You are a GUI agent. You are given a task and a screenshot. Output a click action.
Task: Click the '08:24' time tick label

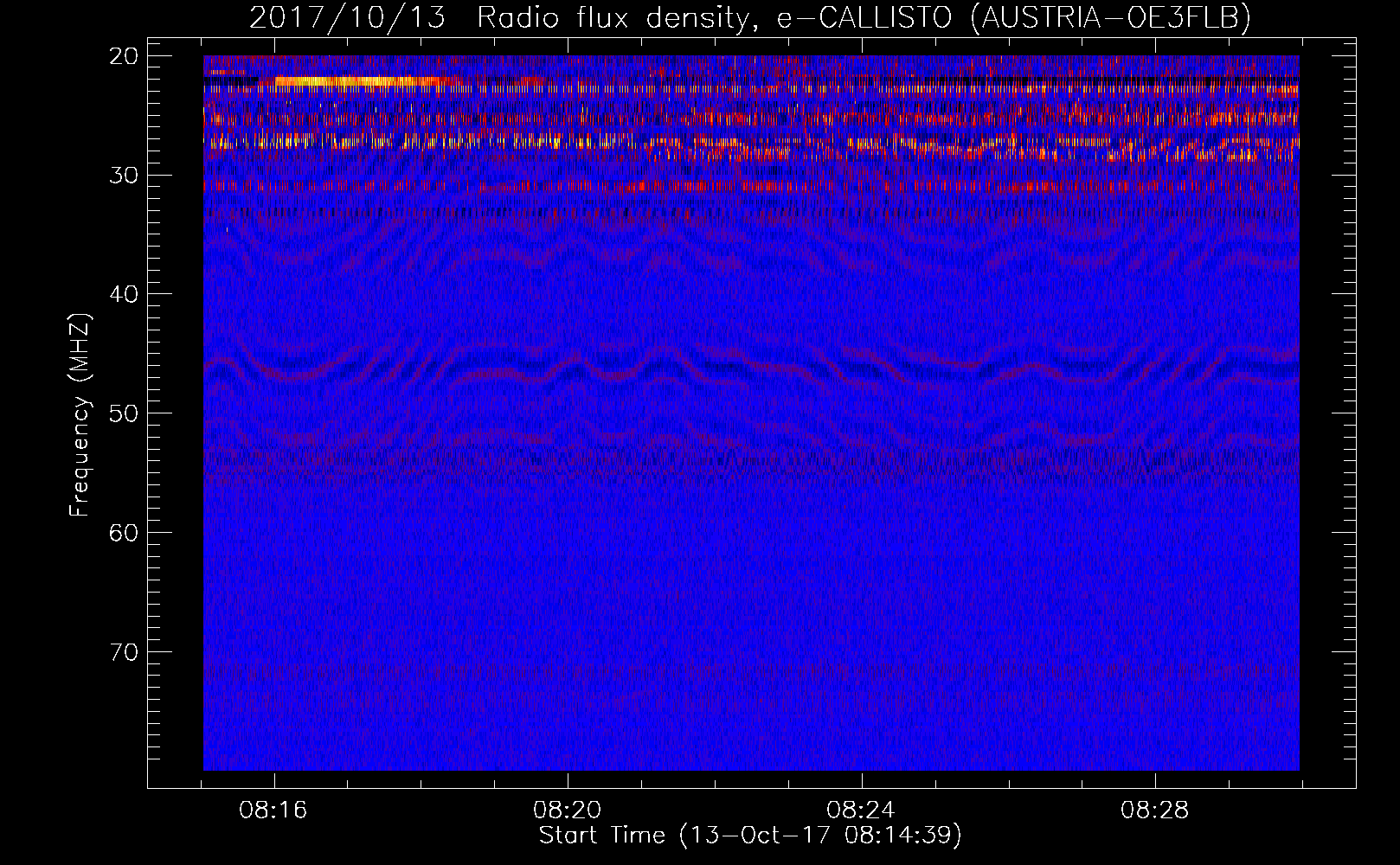(861, 811)
